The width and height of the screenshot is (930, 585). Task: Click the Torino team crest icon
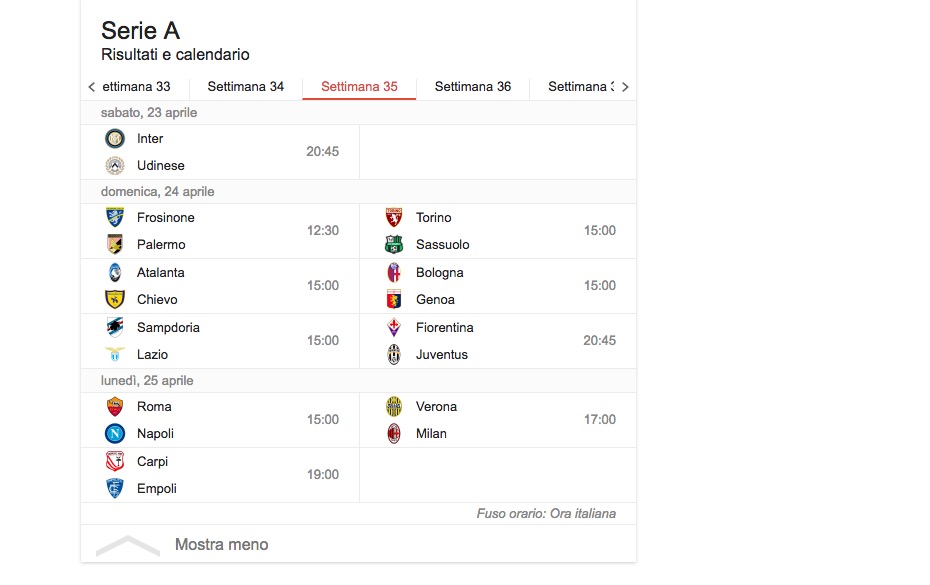pyautogui.click(x=394, y=217)
